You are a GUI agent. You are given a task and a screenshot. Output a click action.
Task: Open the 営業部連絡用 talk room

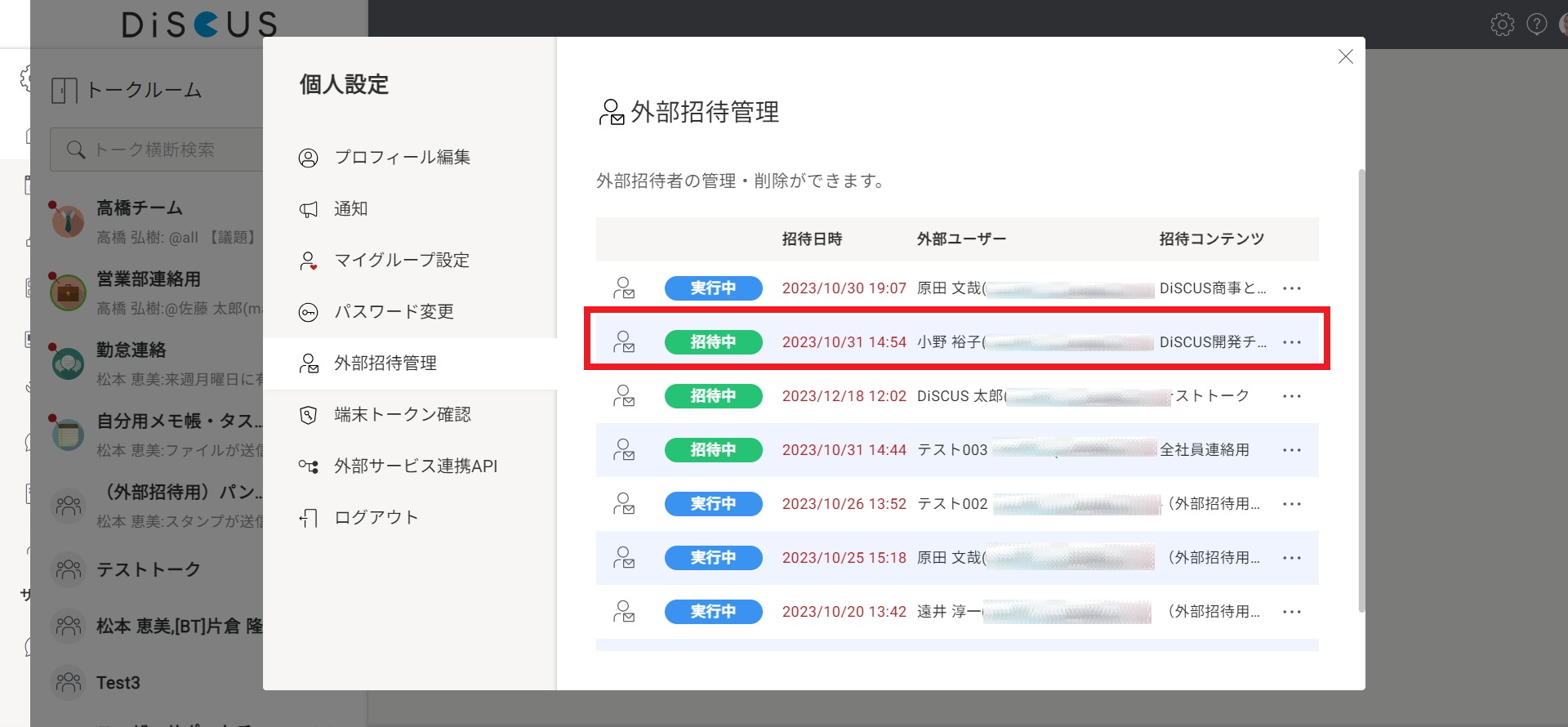[155, 292]
